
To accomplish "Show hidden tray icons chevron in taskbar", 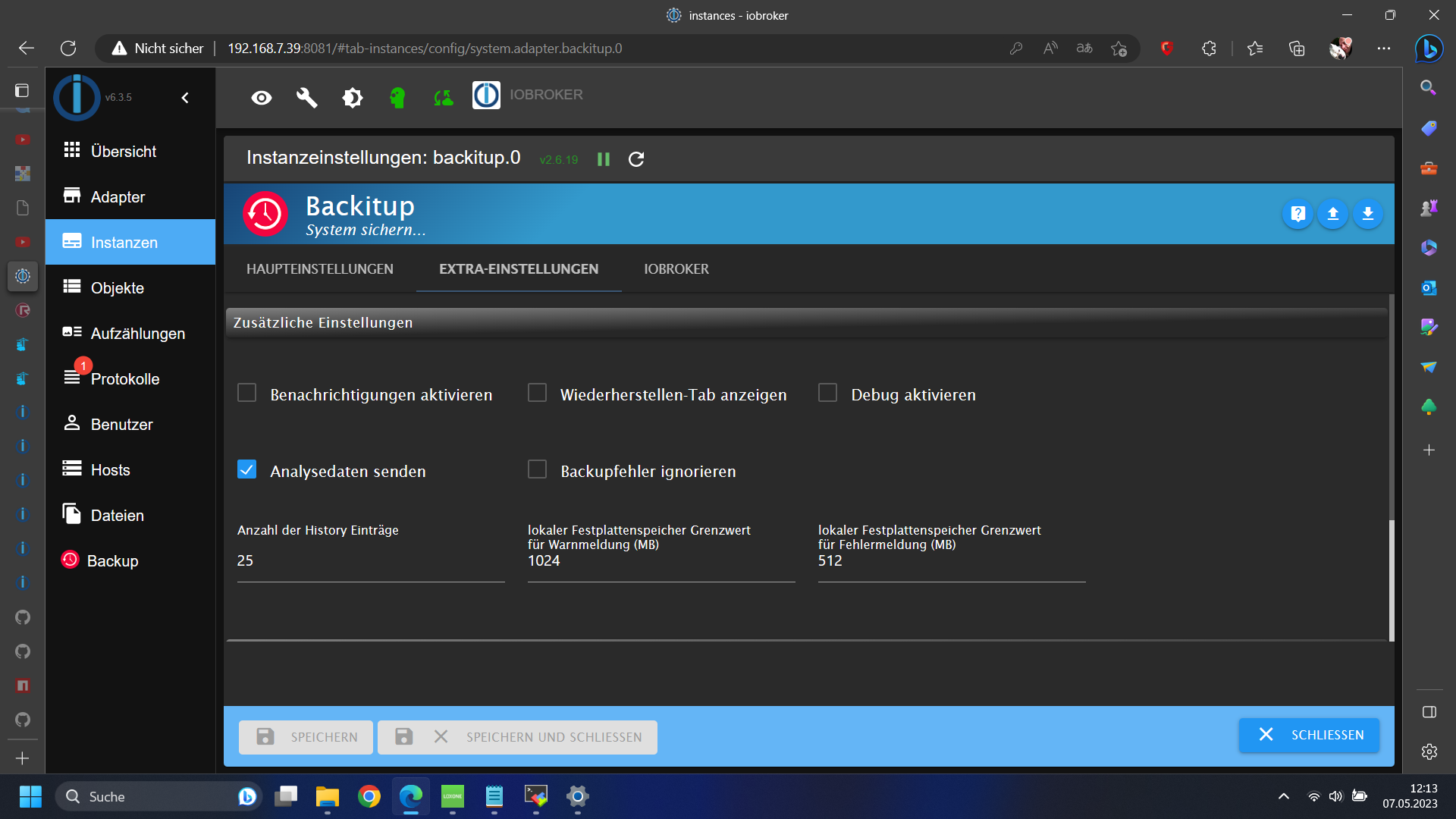I will coord(1283,796).
